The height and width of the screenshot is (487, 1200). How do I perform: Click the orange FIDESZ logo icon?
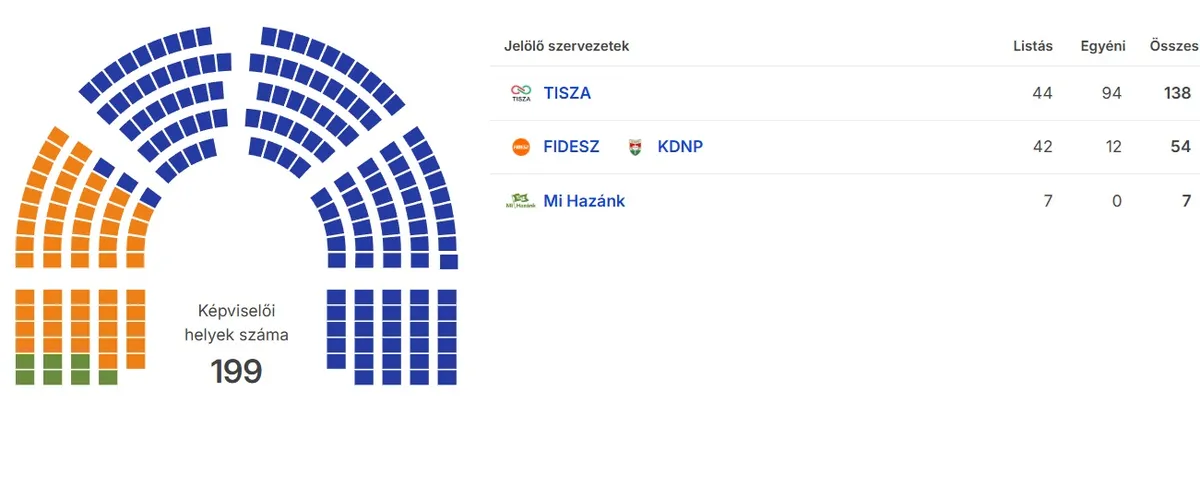point(521,147)
